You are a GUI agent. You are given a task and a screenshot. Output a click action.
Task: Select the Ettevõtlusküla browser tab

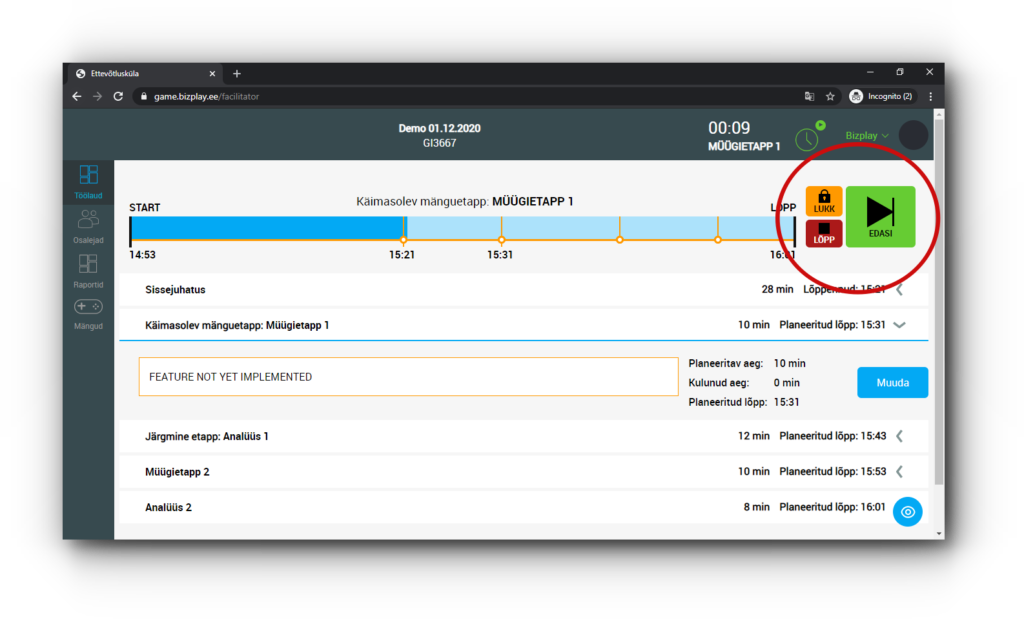[x=140, y=73]
